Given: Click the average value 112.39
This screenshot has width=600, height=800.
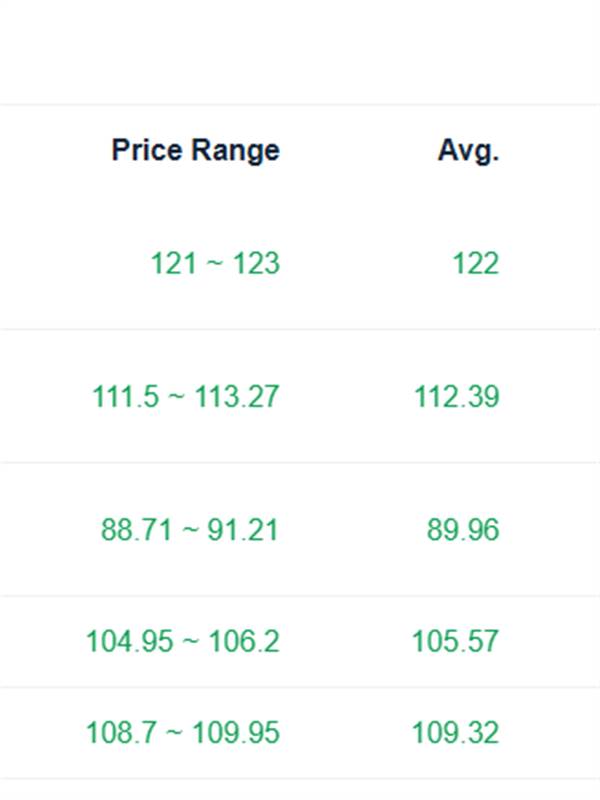Looking at the screenshot, I should pyautogui.click(x=456, y=397).
